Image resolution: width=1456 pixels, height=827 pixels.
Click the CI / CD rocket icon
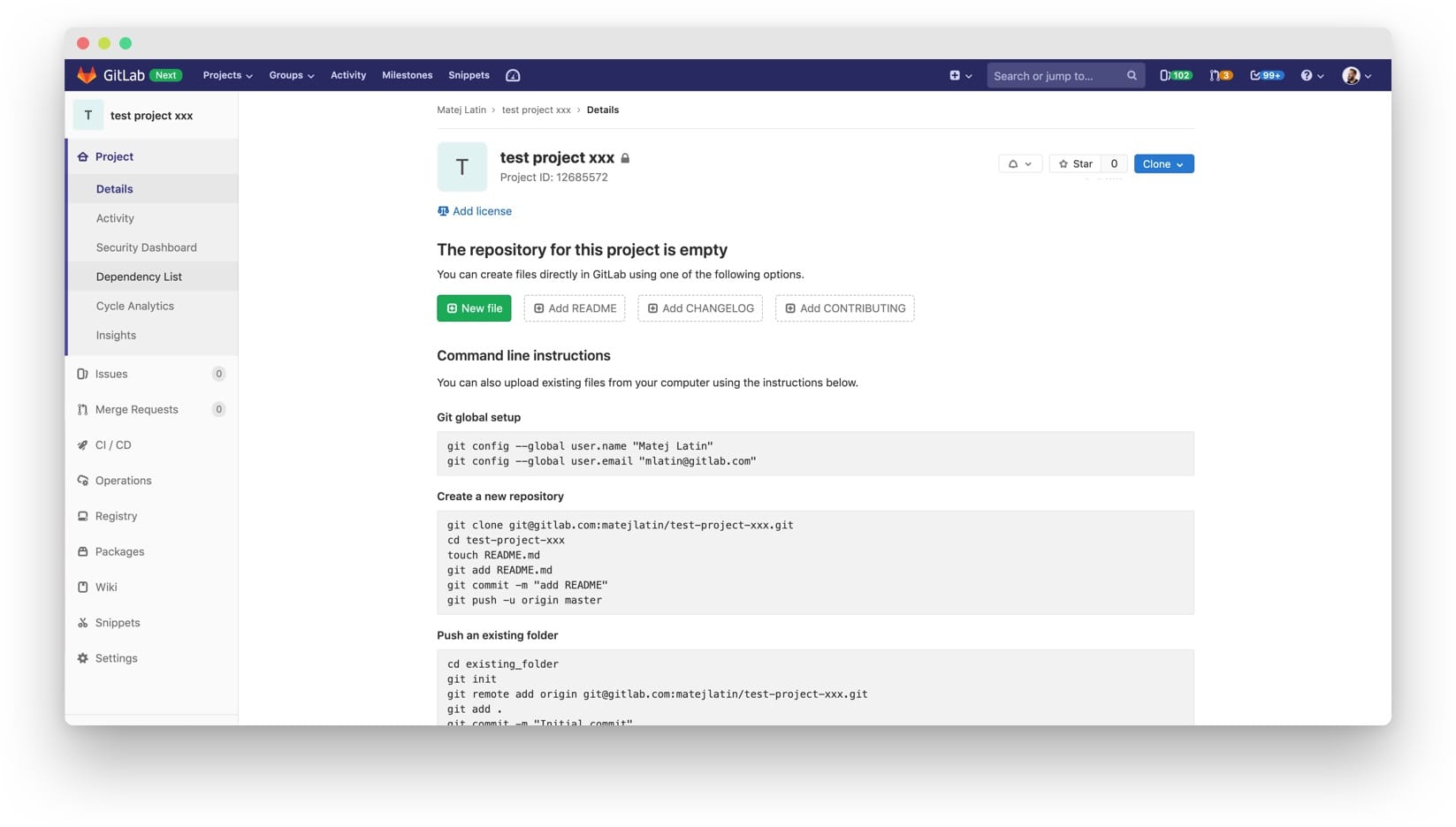pyautogui.click(x=82, y=444)
